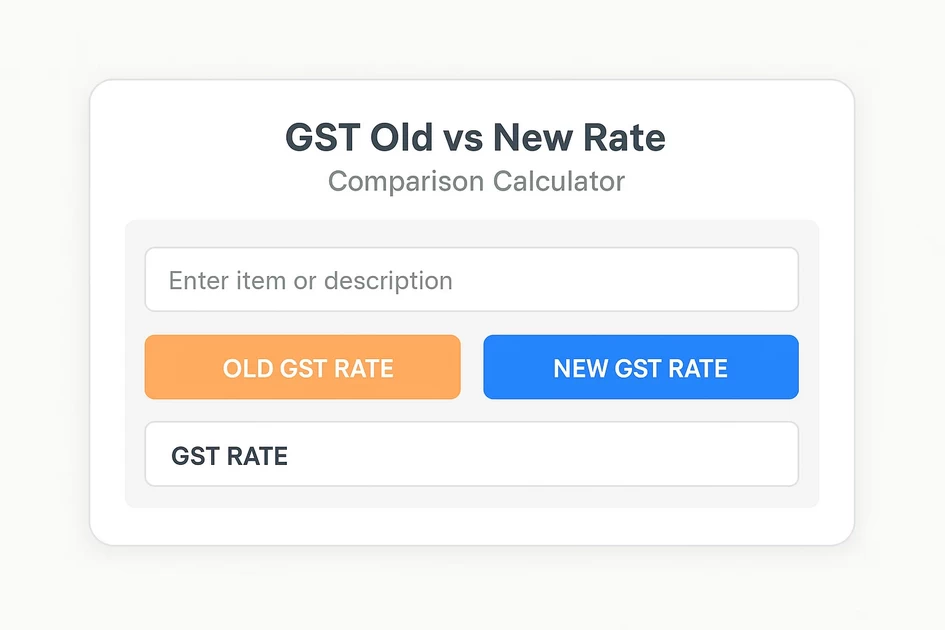Click the calculator card background panel
Image resolution: width=945 pixels, height=630 pixels.
(x=472, y=525)
